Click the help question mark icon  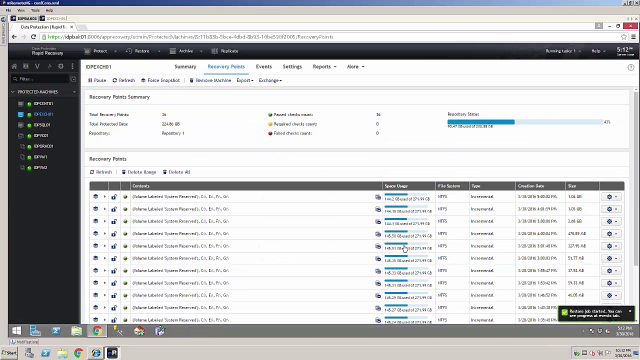(x=631, y=67)
